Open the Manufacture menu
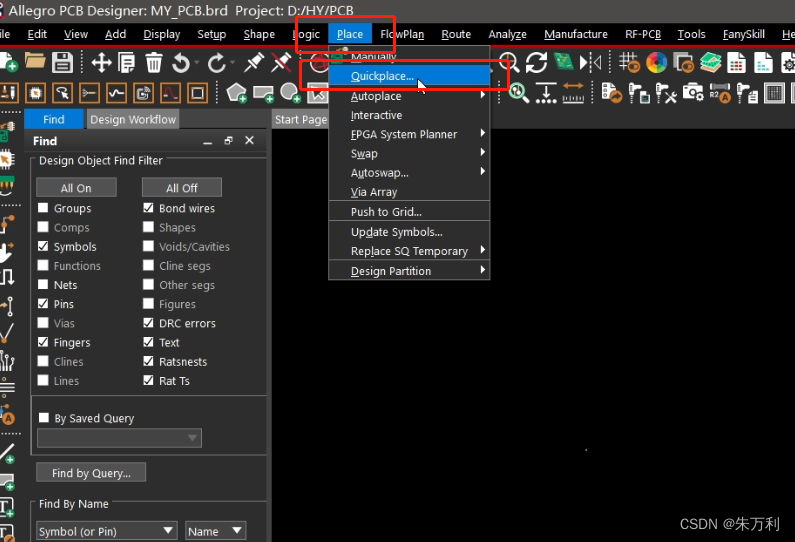Viewport: 795px width, 542px height. pyautogui.click(x=575, y=34)
